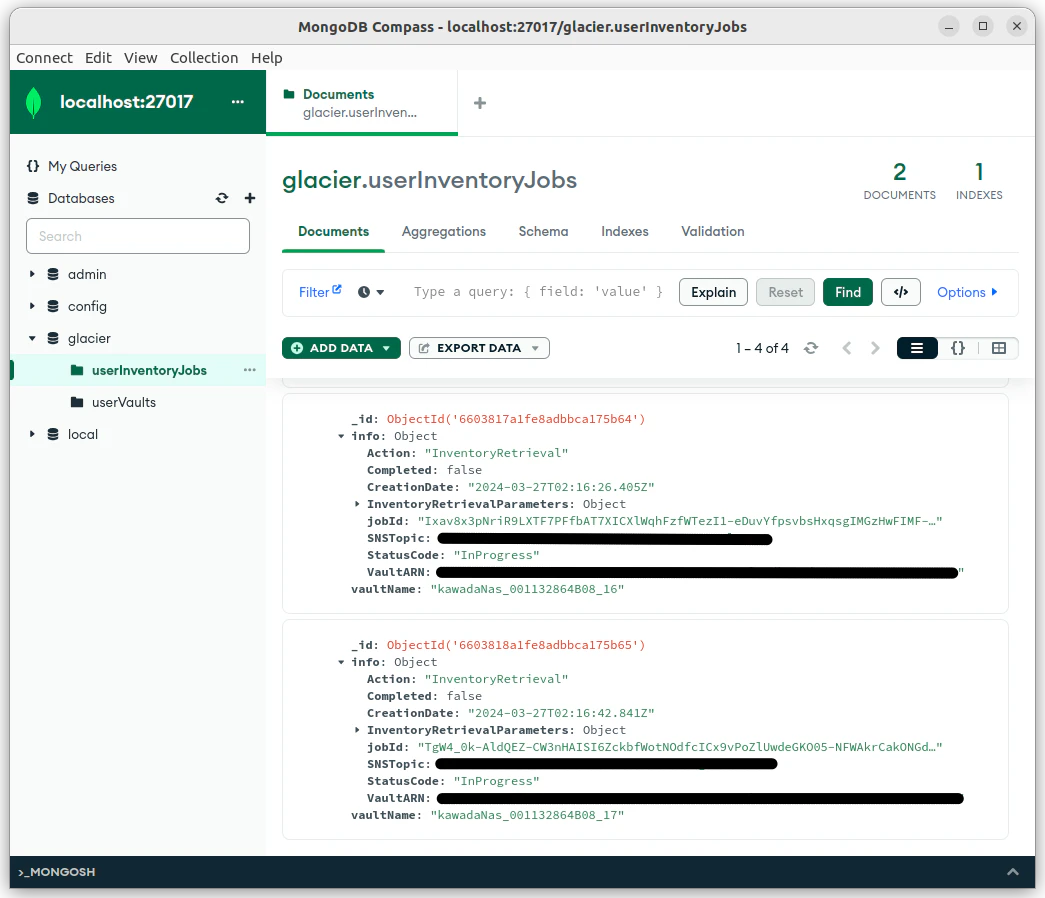Go to next page of documents
1045x898 pixels.
[875, 348]
